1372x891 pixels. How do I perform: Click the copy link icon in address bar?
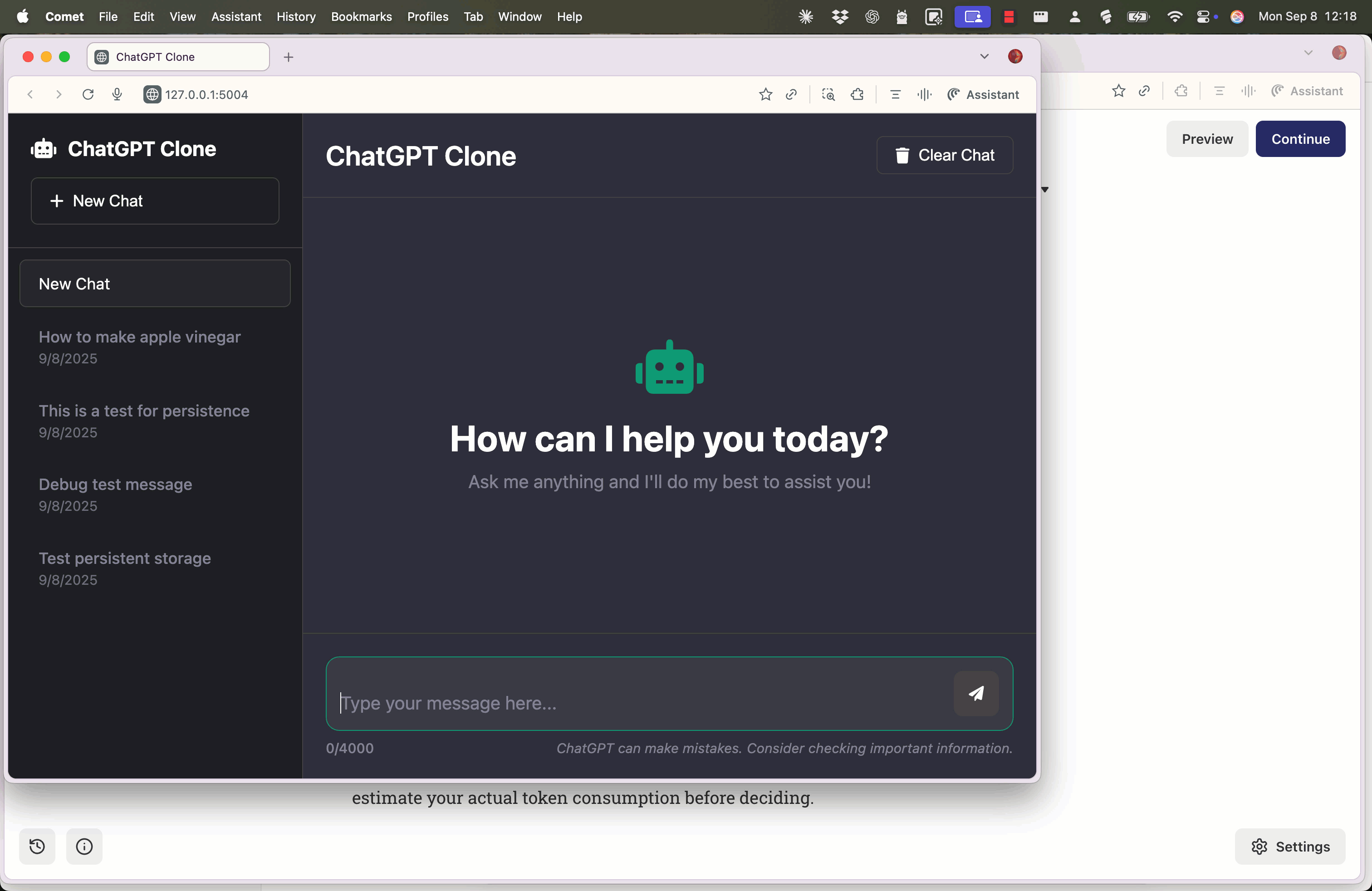[791, 94]
